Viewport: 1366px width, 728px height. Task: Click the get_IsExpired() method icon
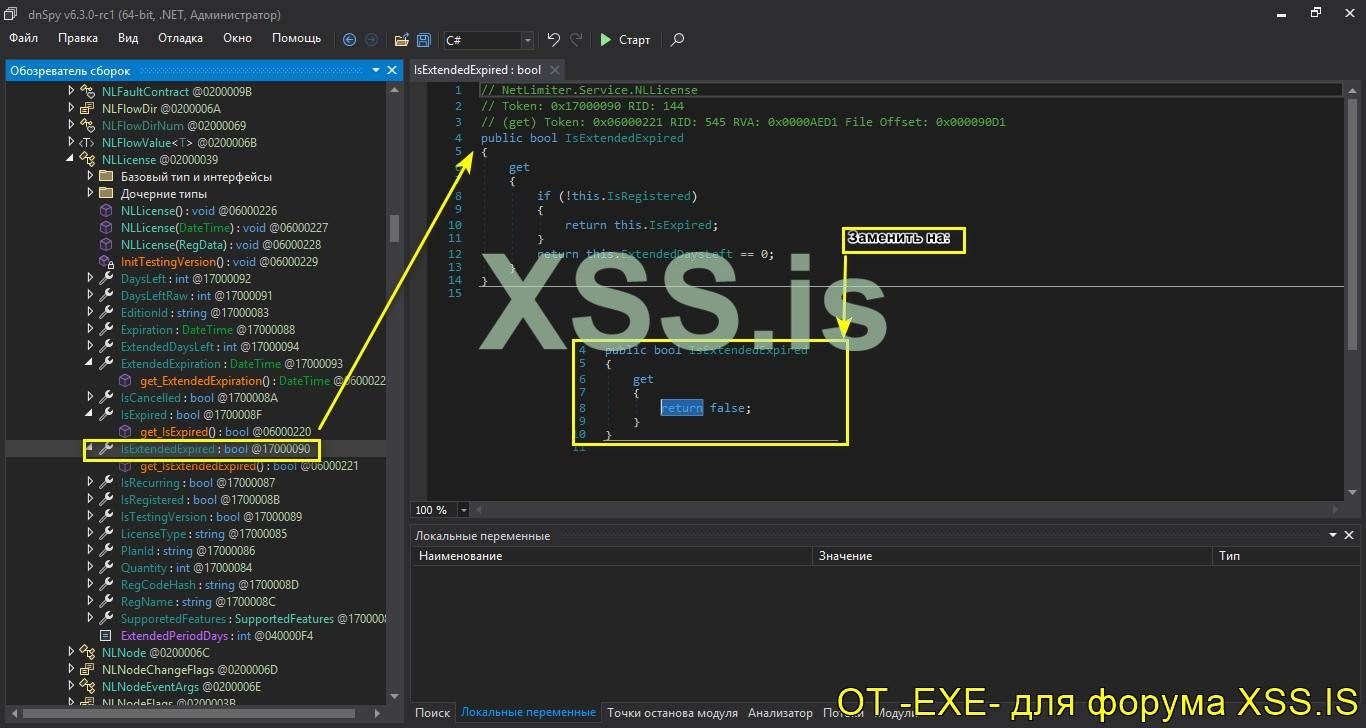point(125,432)
